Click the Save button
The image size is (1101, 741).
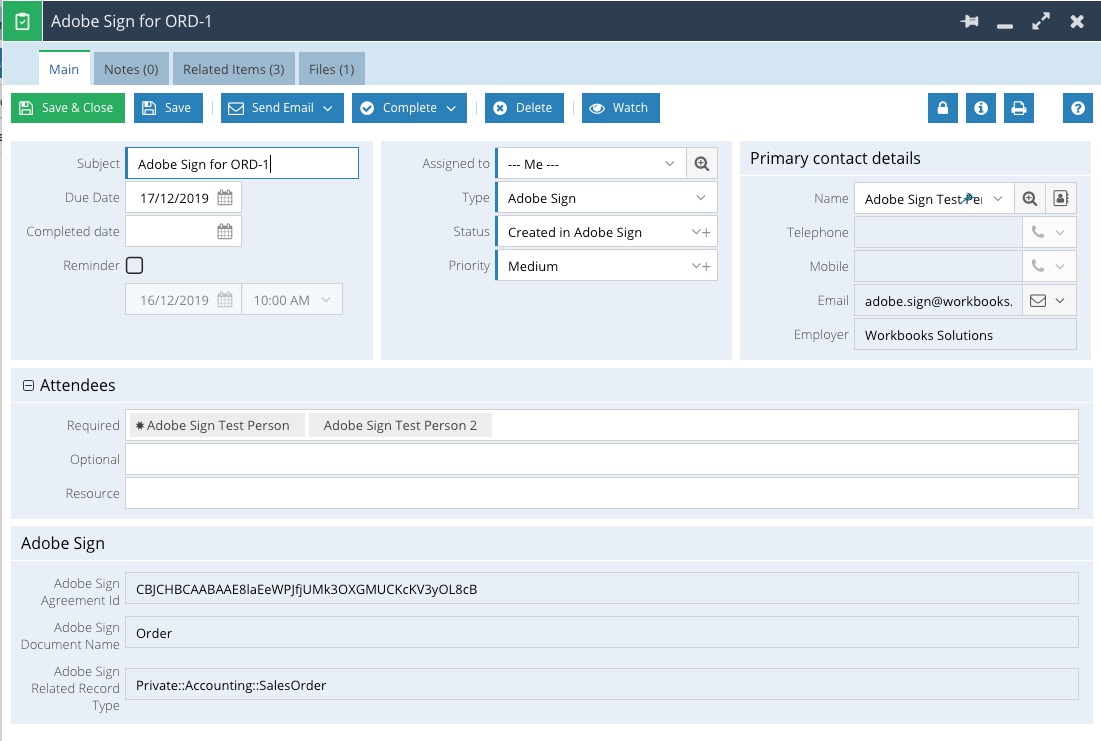point(168,108)
